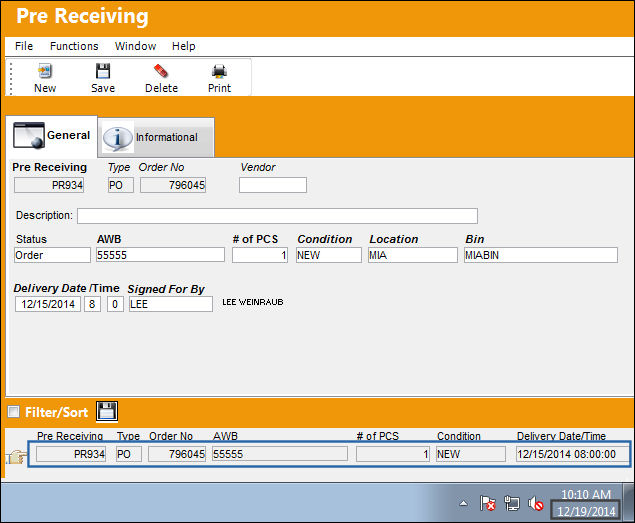Select the PO cell in grid row
This screenshot has width=635, height=523.
(x=129, y=454)
